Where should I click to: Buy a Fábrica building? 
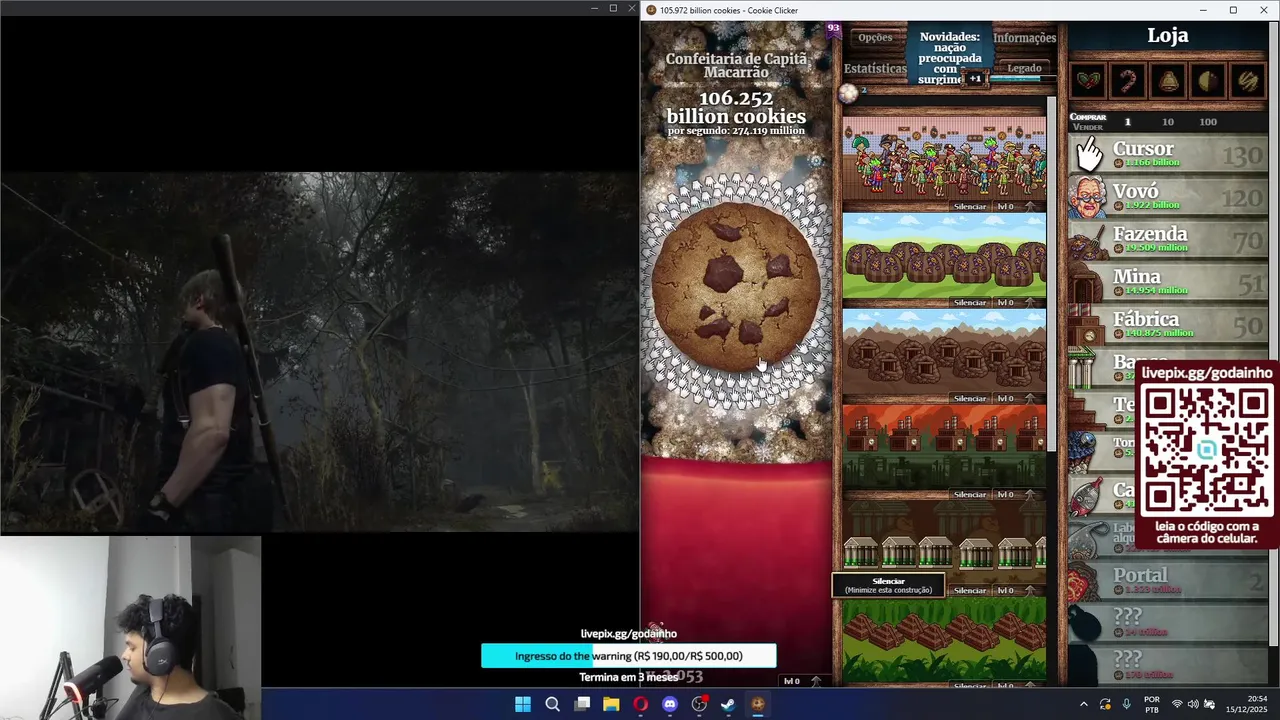1168,325
